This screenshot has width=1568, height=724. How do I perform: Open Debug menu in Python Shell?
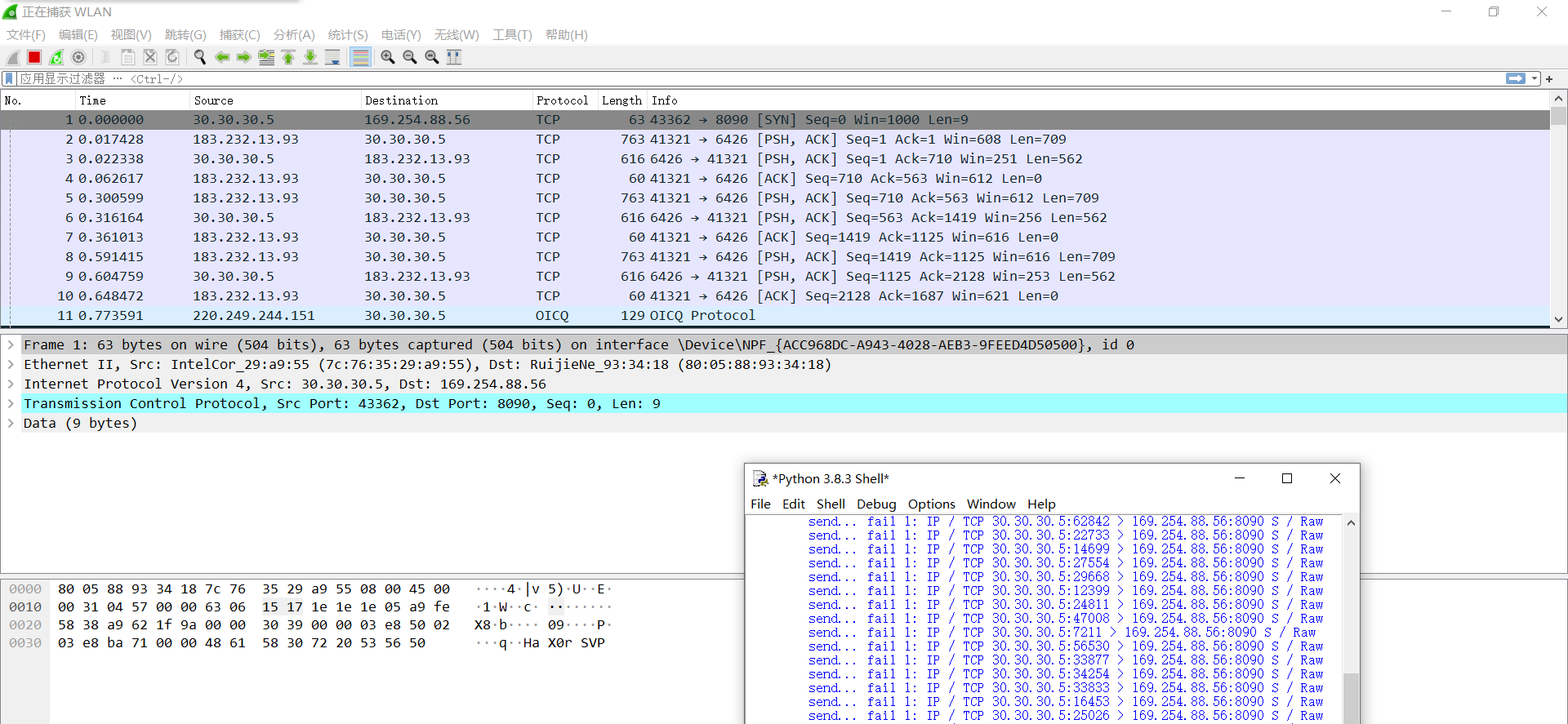click(876, 504)
